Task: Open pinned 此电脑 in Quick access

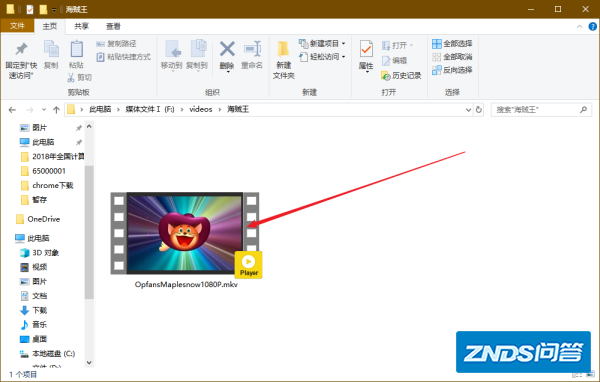Action: tap(43, 142)
